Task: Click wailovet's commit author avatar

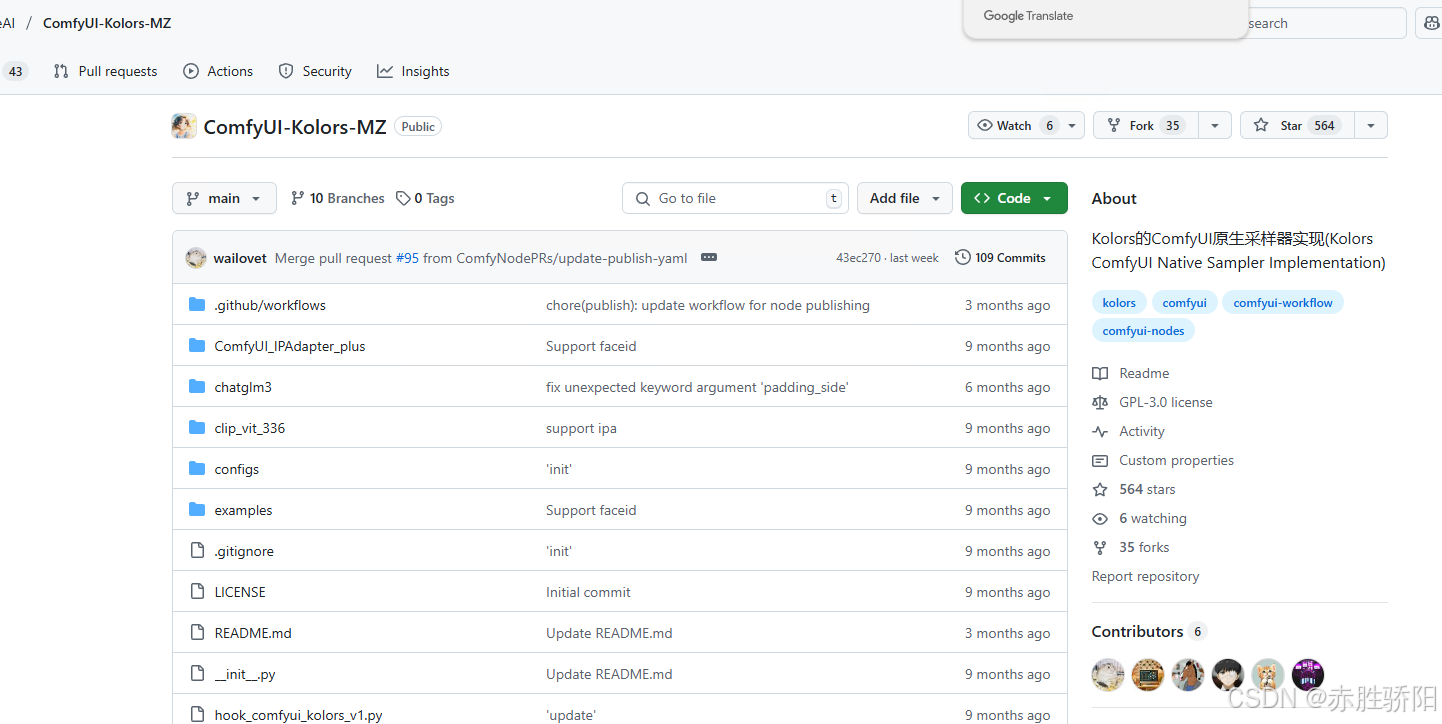Action: [x=196, y=258]
